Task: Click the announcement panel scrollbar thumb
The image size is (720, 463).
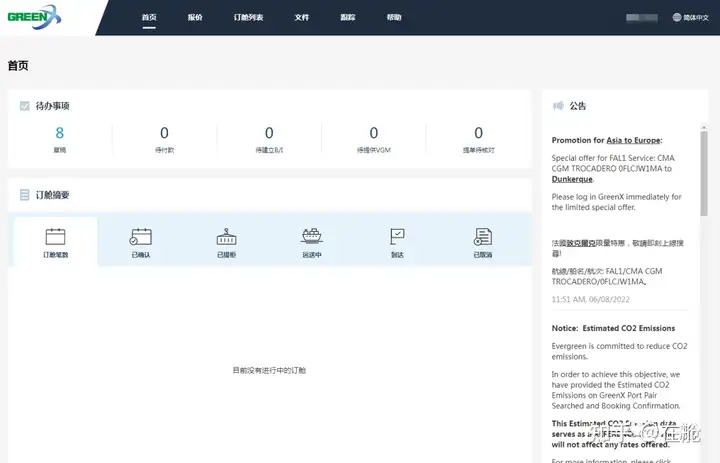Action: coord(704,173)
